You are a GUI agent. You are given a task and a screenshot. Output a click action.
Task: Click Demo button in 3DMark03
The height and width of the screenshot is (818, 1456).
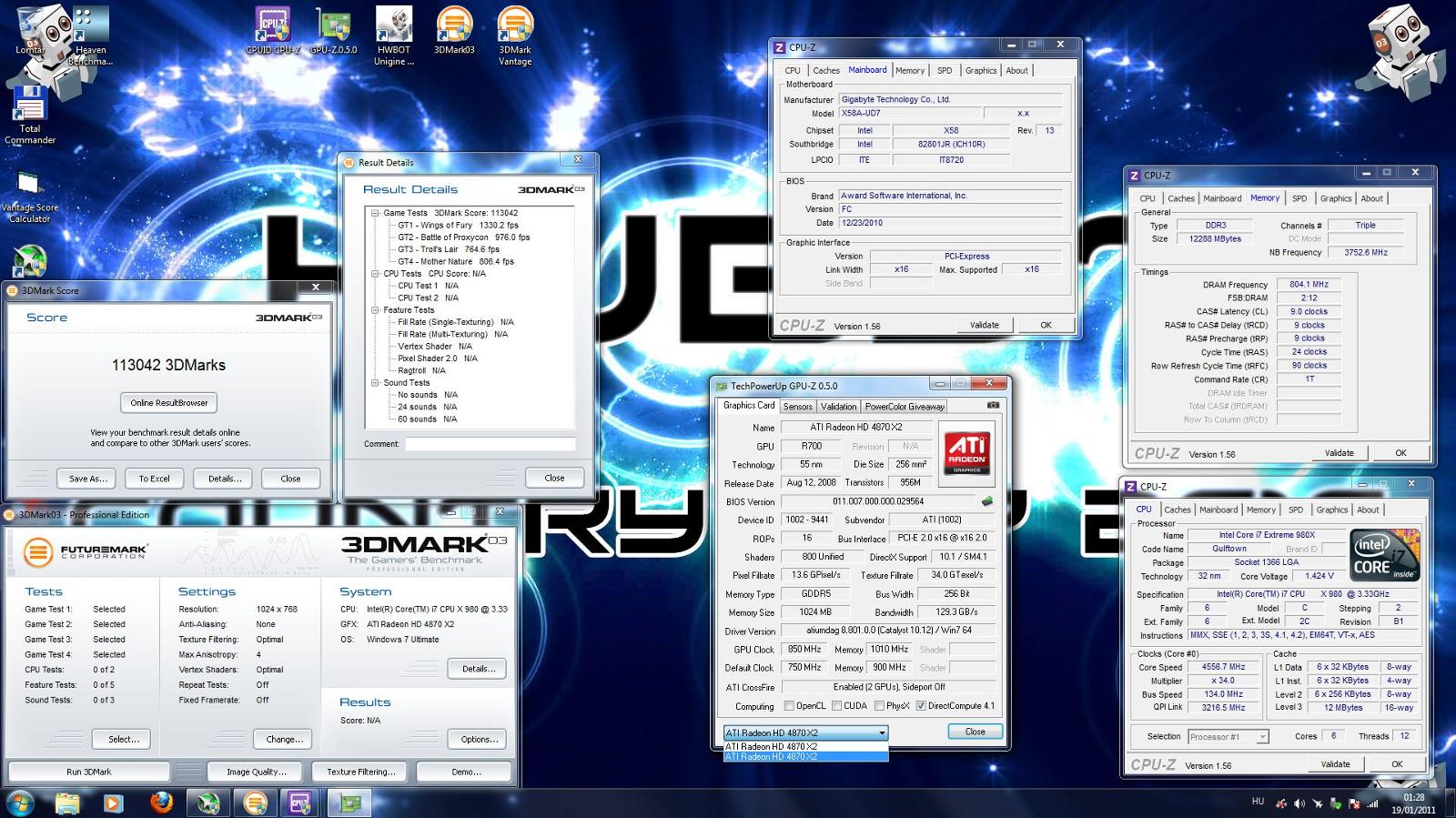(467, 772)
